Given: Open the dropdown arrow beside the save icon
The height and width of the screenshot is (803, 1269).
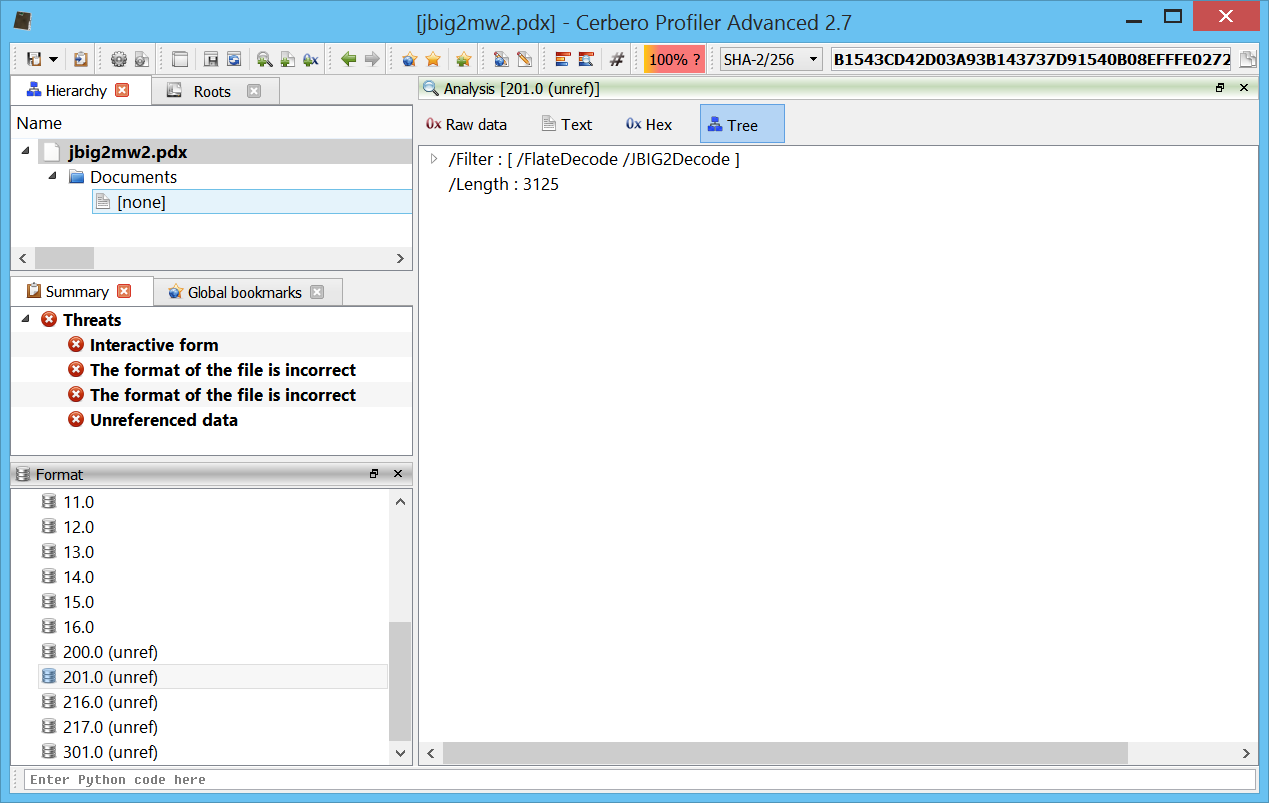Looking at the screenshot, I should coord(53,60).
